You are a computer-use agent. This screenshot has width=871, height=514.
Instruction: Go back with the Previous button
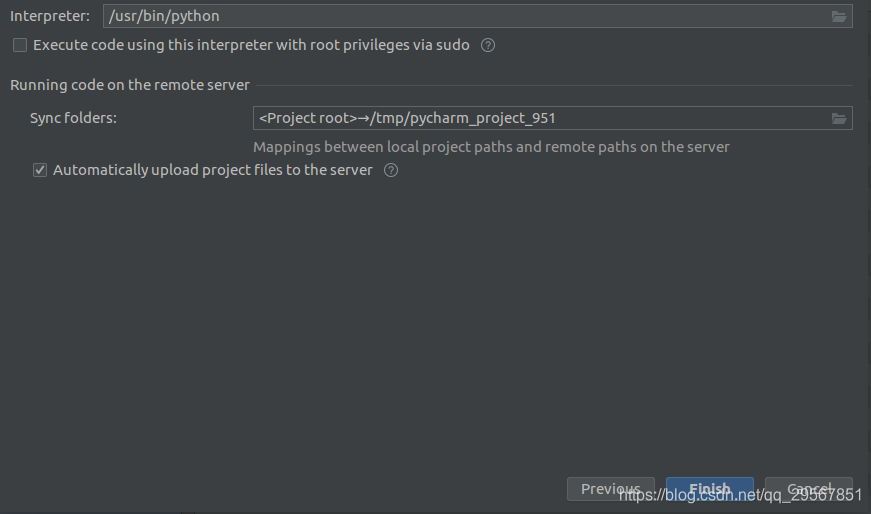(610, 489)
